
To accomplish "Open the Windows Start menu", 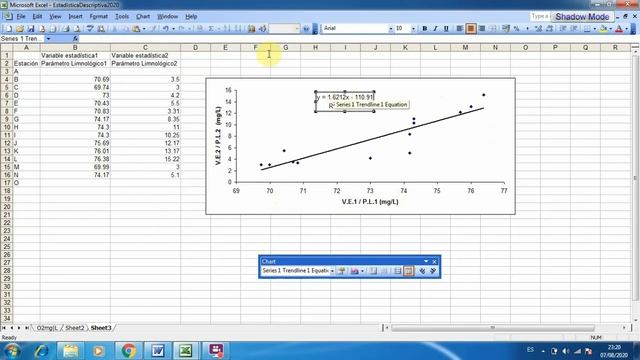I will pyautogui.click(x=11, y=351).
